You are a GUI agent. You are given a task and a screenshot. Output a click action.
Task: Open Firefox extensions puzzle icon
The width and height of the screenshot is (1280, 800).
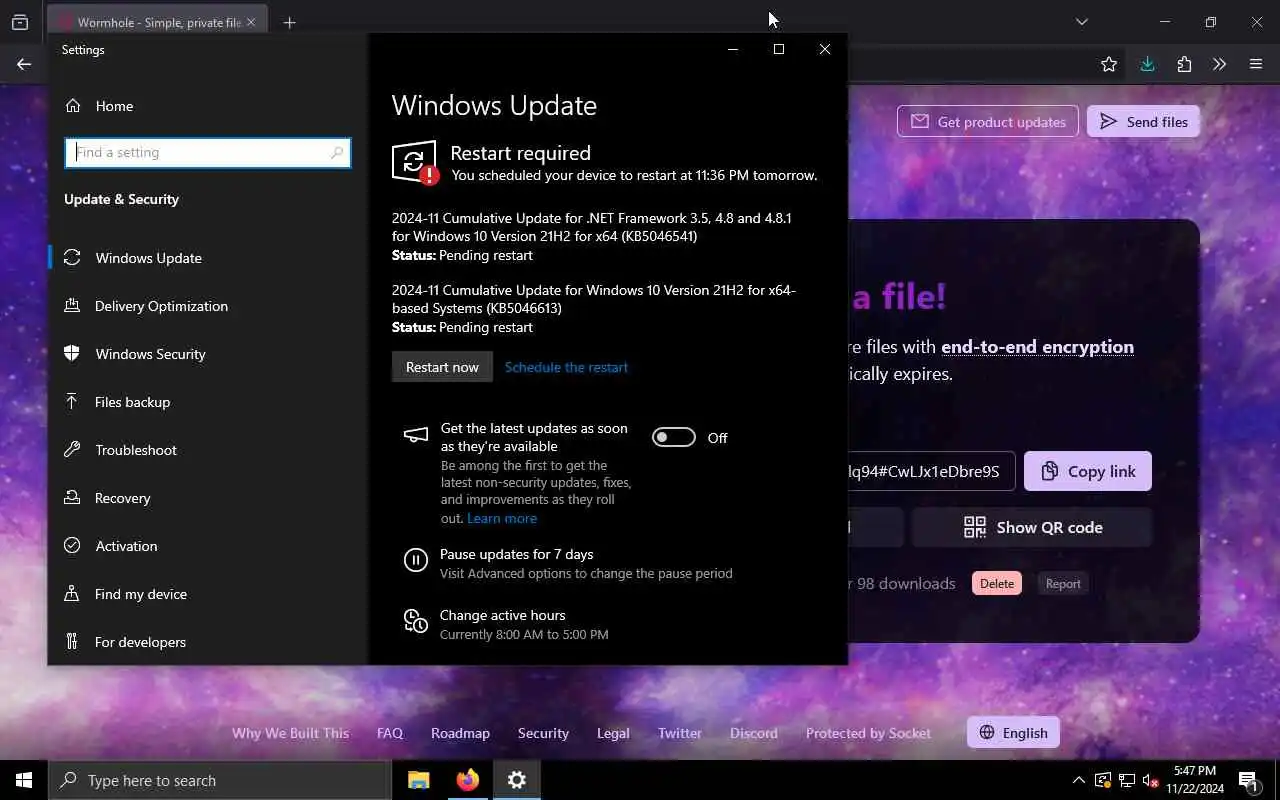[1184, 64]
